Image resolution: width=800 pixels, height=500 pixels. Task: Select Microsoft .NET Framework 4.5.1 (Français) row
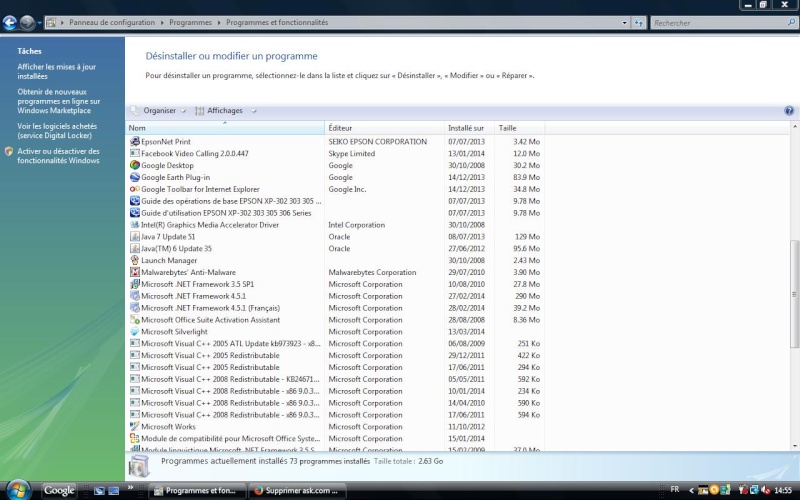coord(335,308)
